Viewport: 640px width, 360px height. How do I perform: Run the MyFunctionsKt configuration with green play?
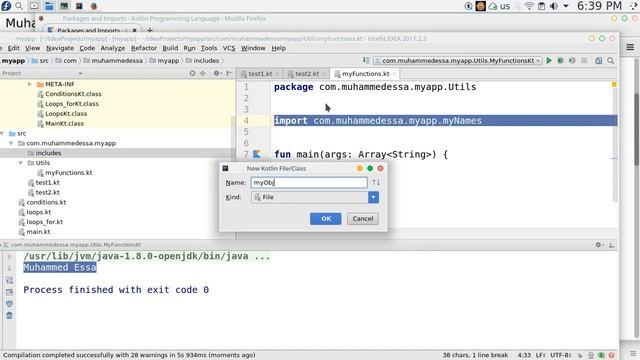click(x=549, y=60)
